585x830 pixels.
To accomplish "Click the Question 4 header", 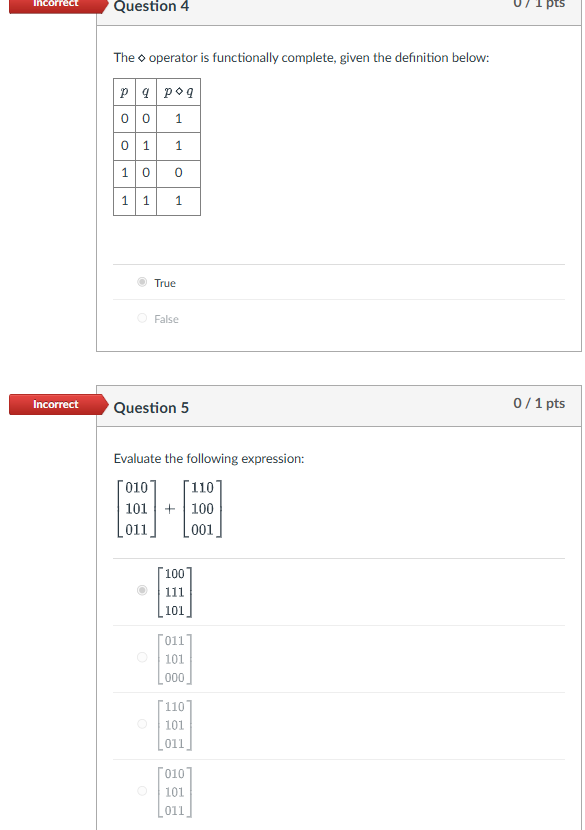I will pyautogui.click(x=150, y=8).
